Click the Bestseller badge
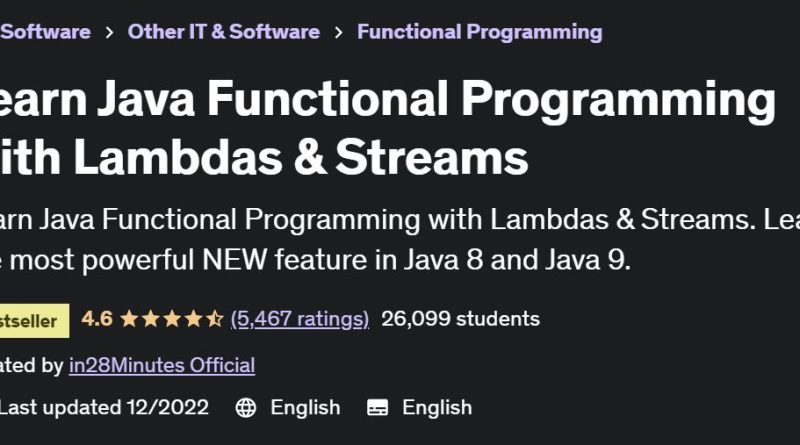The image size is (800, 445). tap(34, 320)
